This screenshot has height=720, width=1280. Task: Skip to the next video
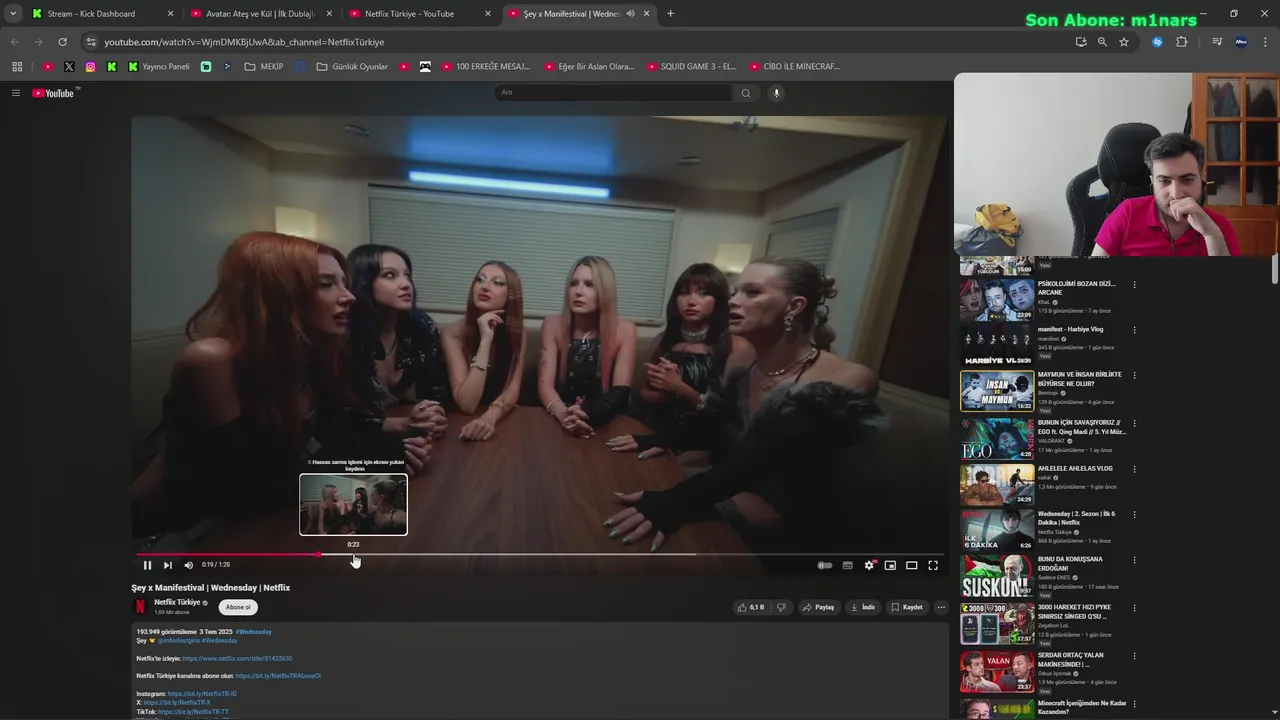point(167,565)
